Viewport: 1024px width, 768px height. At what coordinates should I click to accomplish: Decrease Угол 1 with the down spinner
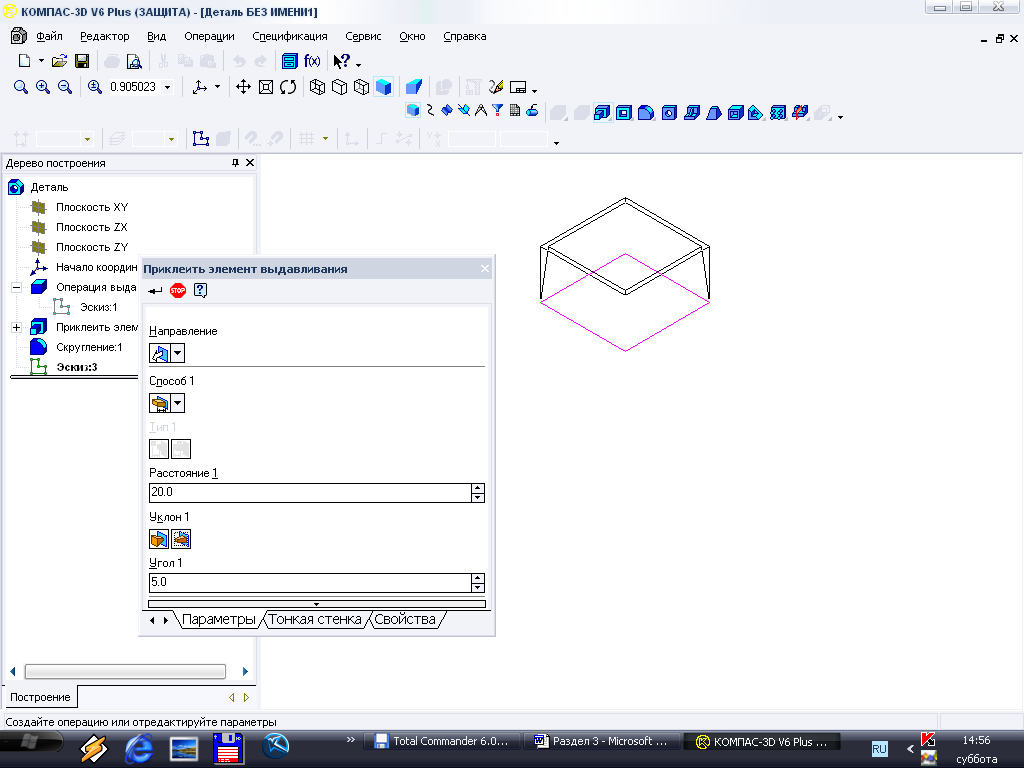(x=478, y=588)
